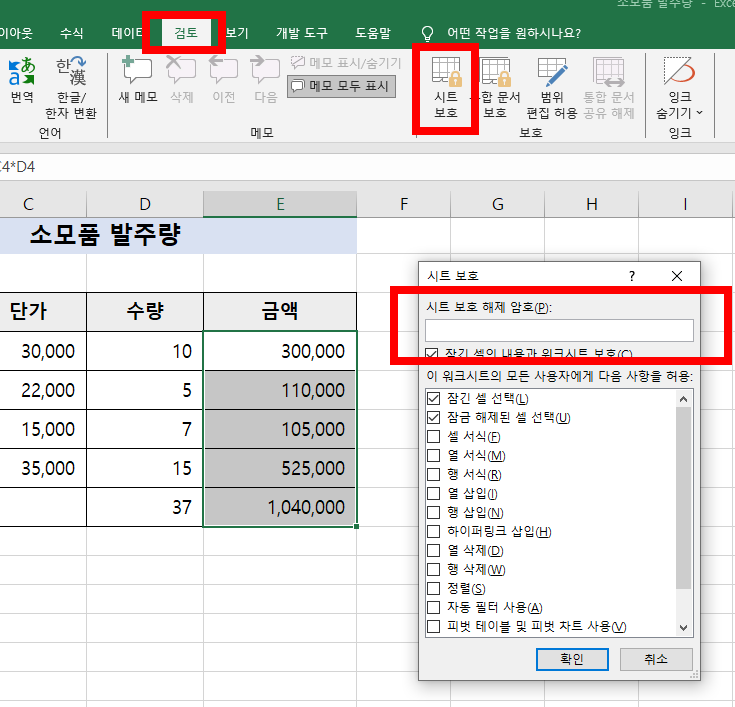
Task: Click the formula bar showing C4*D4
Action: coord(368,167)
